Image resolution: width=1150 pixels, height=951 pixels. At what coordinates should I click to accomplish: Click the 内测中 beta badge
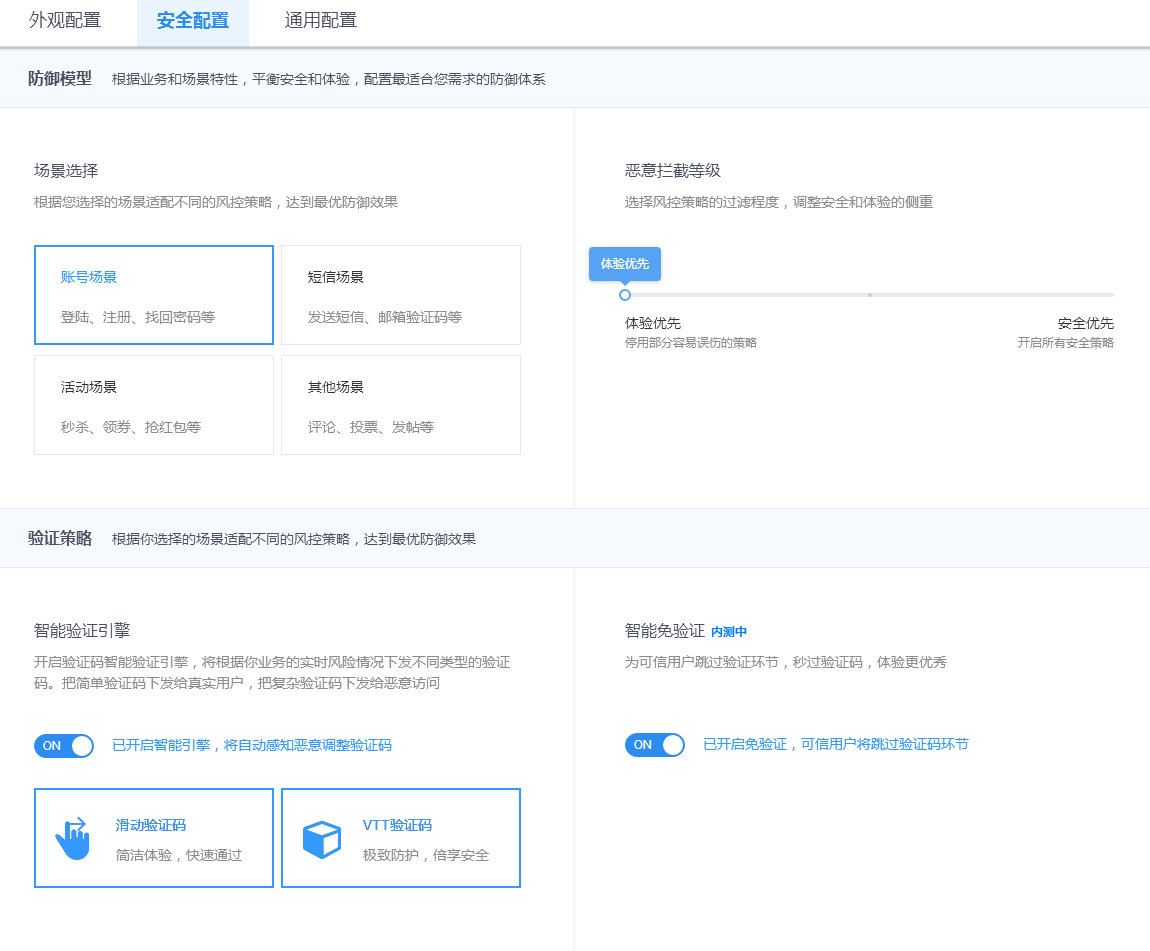tap(729, 632)
